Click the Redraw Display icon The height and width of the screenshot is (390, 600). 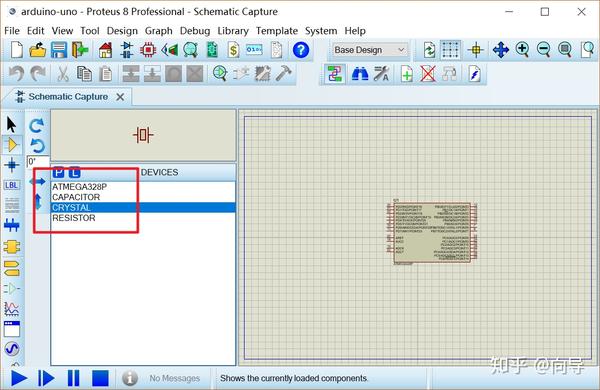pos(429,50)
